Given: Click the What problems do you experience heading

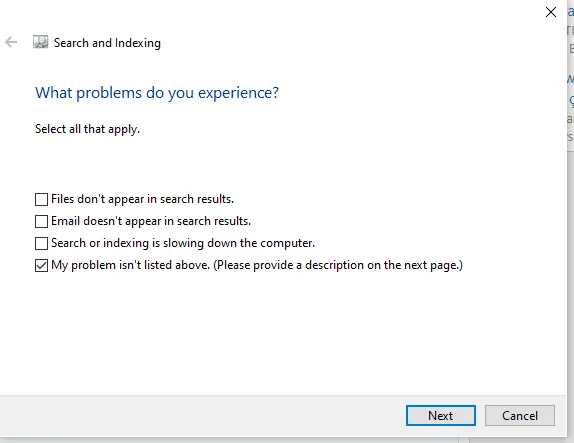Looking at the screenshot, I should tap(157, 93).
